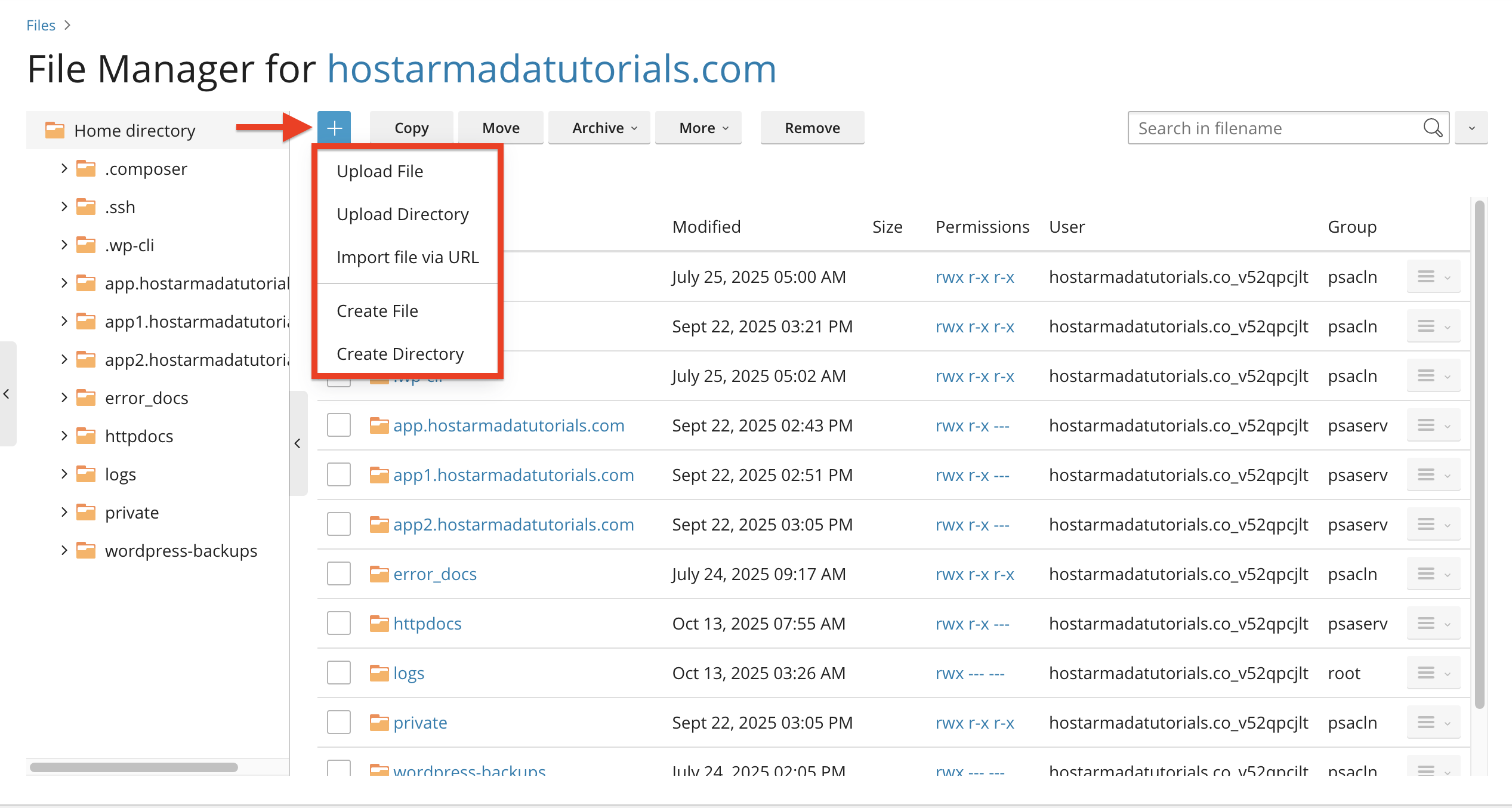Click folder icon next to httpdocs in list
The height and width of the screenshot is (808, 1512).
(379, 624)
